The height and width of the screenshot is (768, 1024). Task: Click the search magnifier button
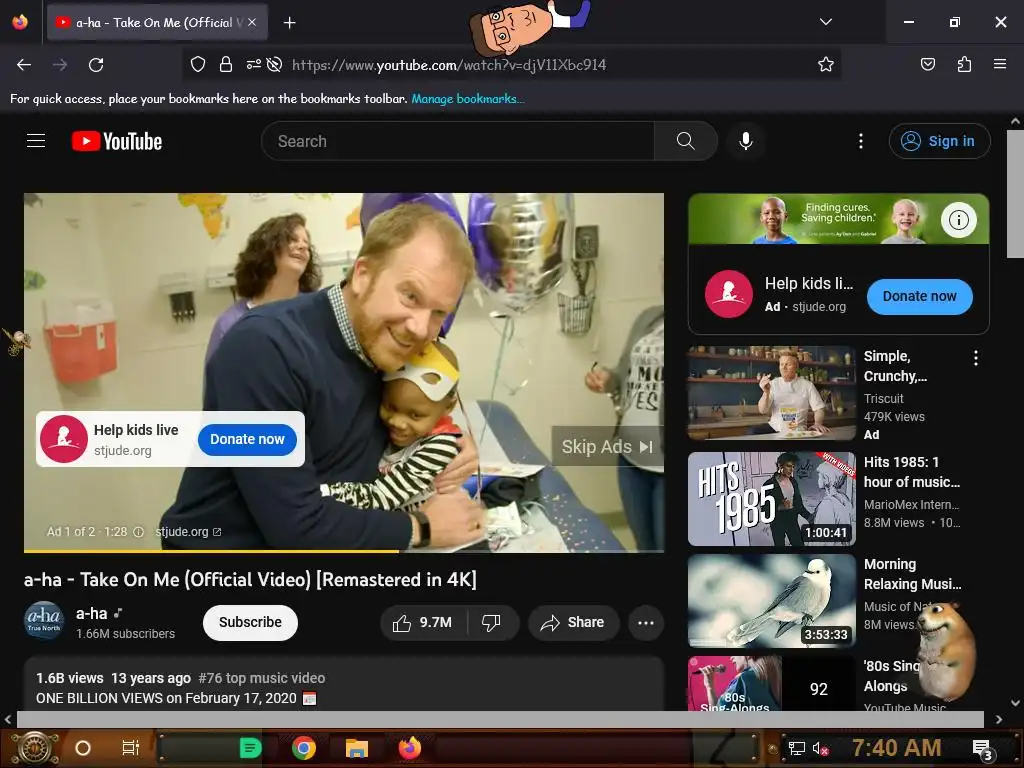pyautogui.click(x=686, y=141)
